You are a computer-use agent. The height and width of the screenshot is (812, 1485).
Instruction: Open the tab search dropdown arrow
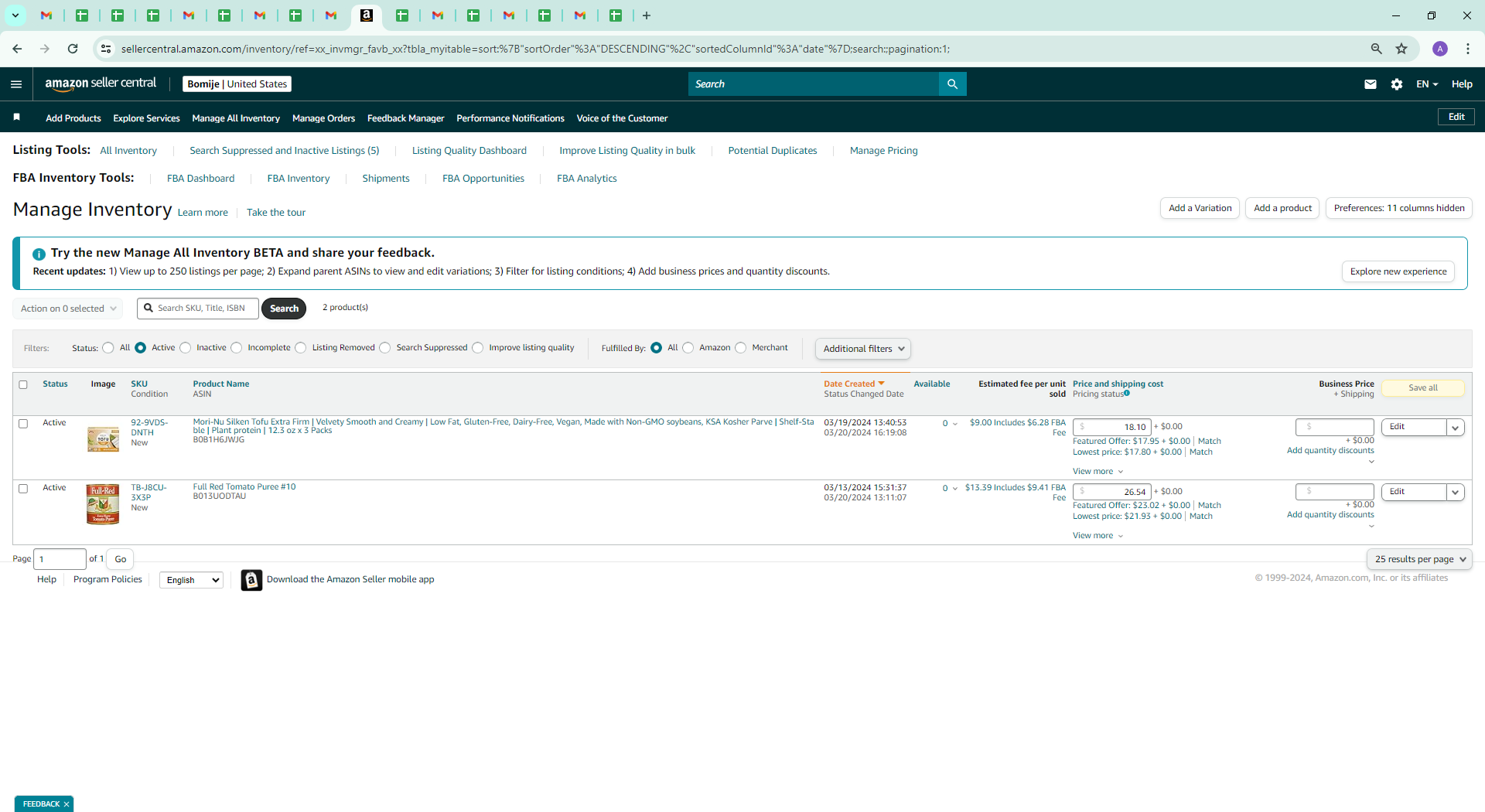(x=15, y=15)
